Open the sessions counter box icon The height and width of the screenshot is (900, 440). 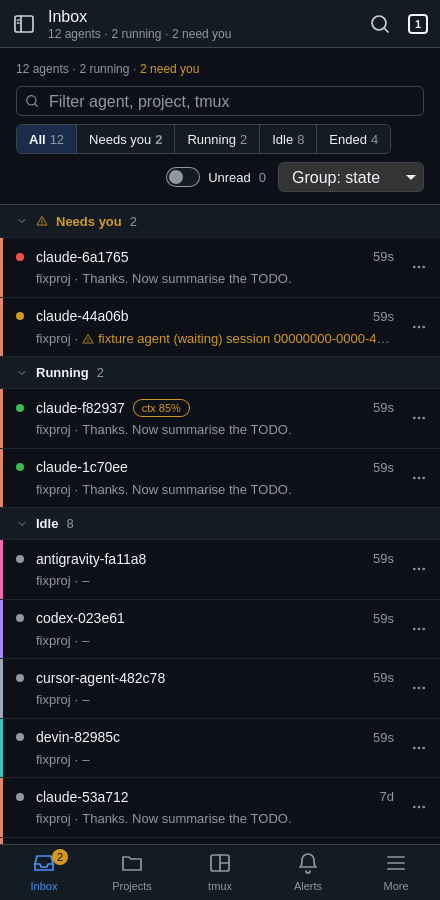(x=418, y=24)
